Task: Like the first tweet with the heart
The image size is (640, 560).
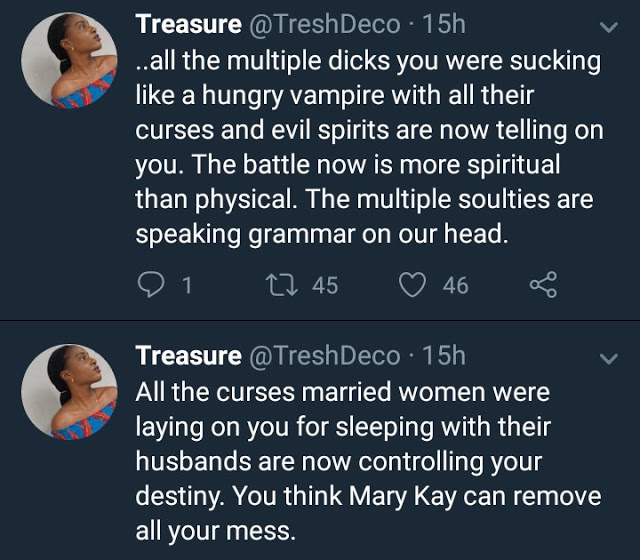Action: point(412,285)
